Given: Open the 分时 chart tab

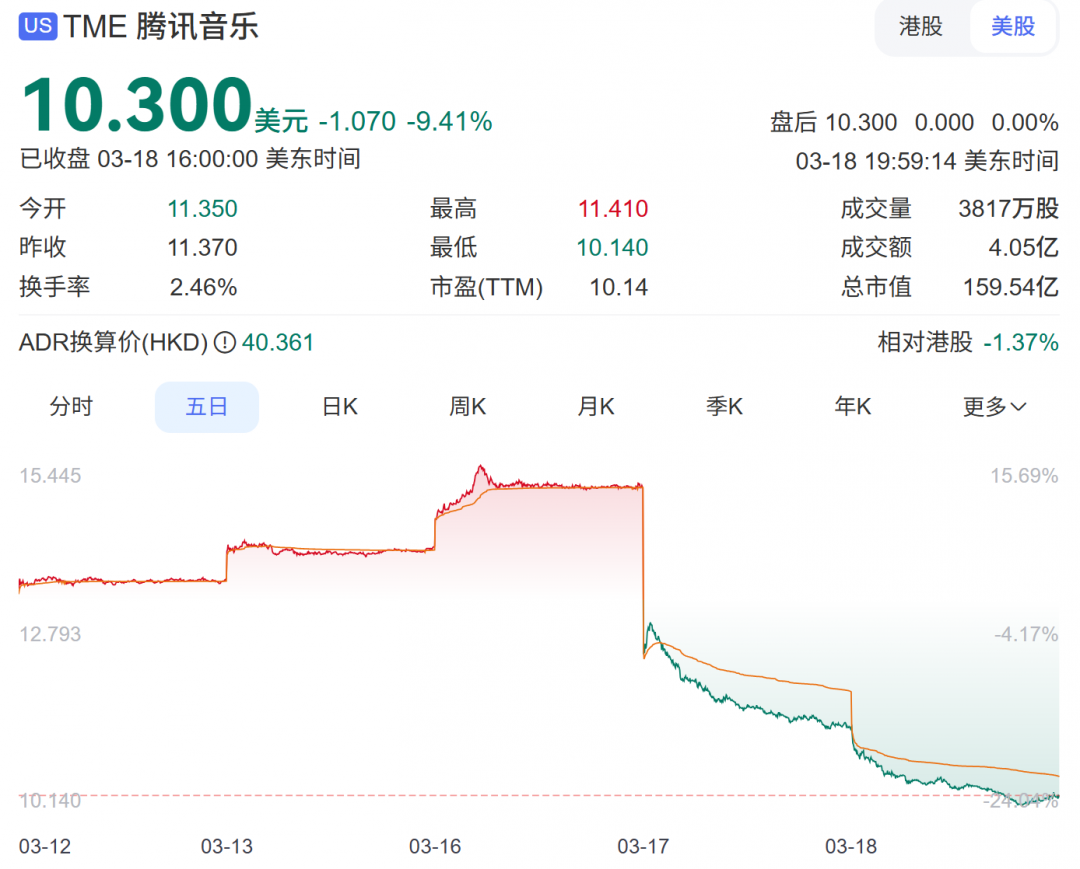Looking at the screenshot, I should 71,407.
